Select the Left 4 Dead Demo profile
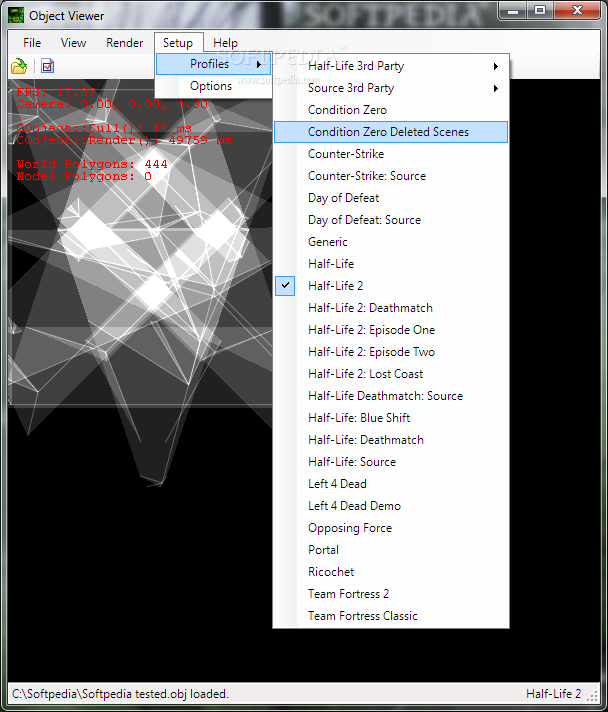 pyautogui.click(x=391, y=506)
